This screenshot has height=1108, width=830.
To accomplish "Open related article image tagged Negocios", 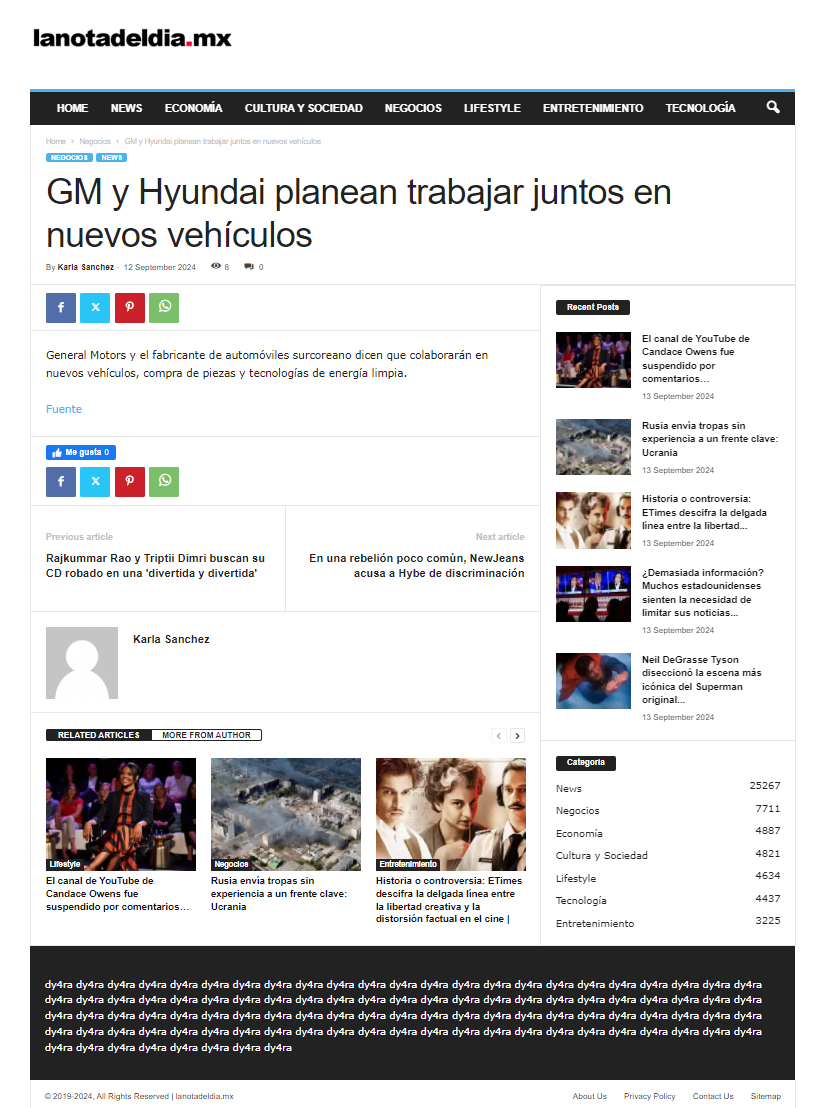I will point(285,814).
